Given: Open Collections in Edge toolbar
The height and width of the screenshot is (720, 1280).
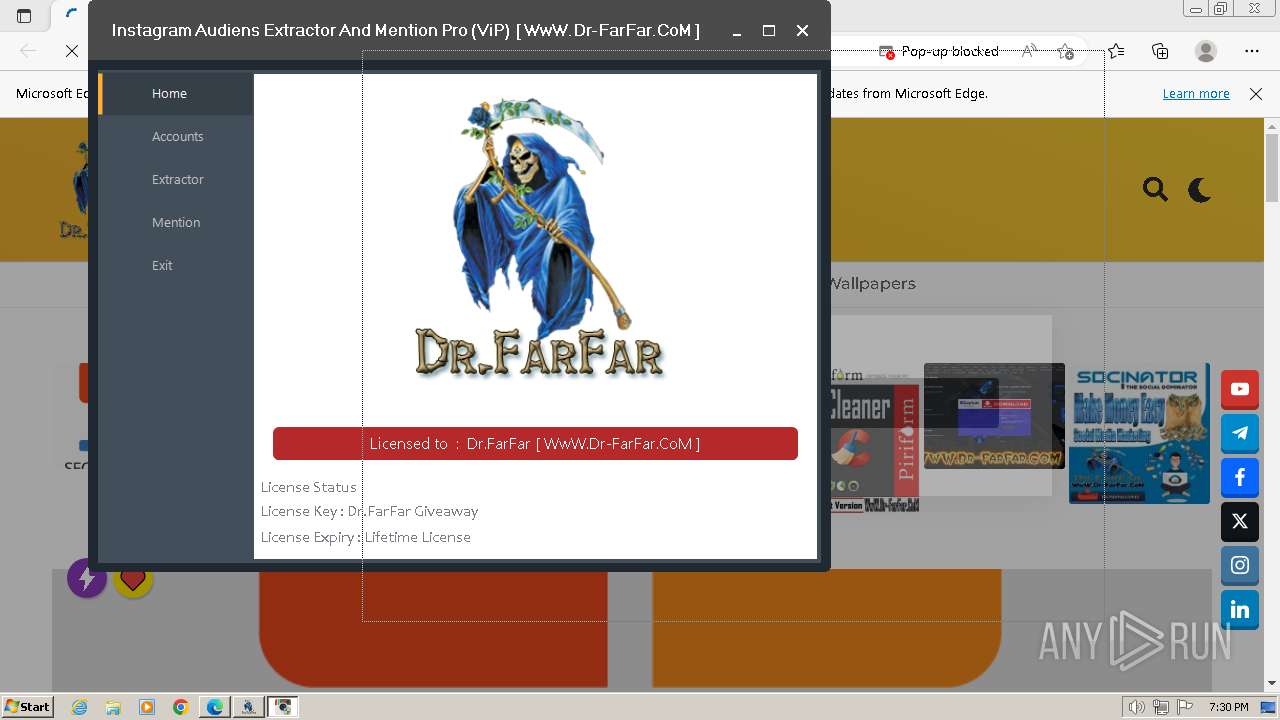Looking at the screenshot, I should (x=1160, y=51).
